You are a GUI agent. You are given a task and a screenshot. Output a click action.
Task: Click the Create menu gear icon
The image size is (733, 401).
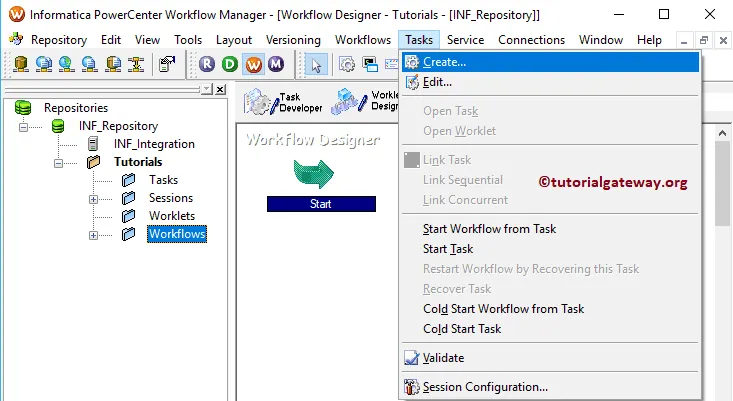point(412,62)
